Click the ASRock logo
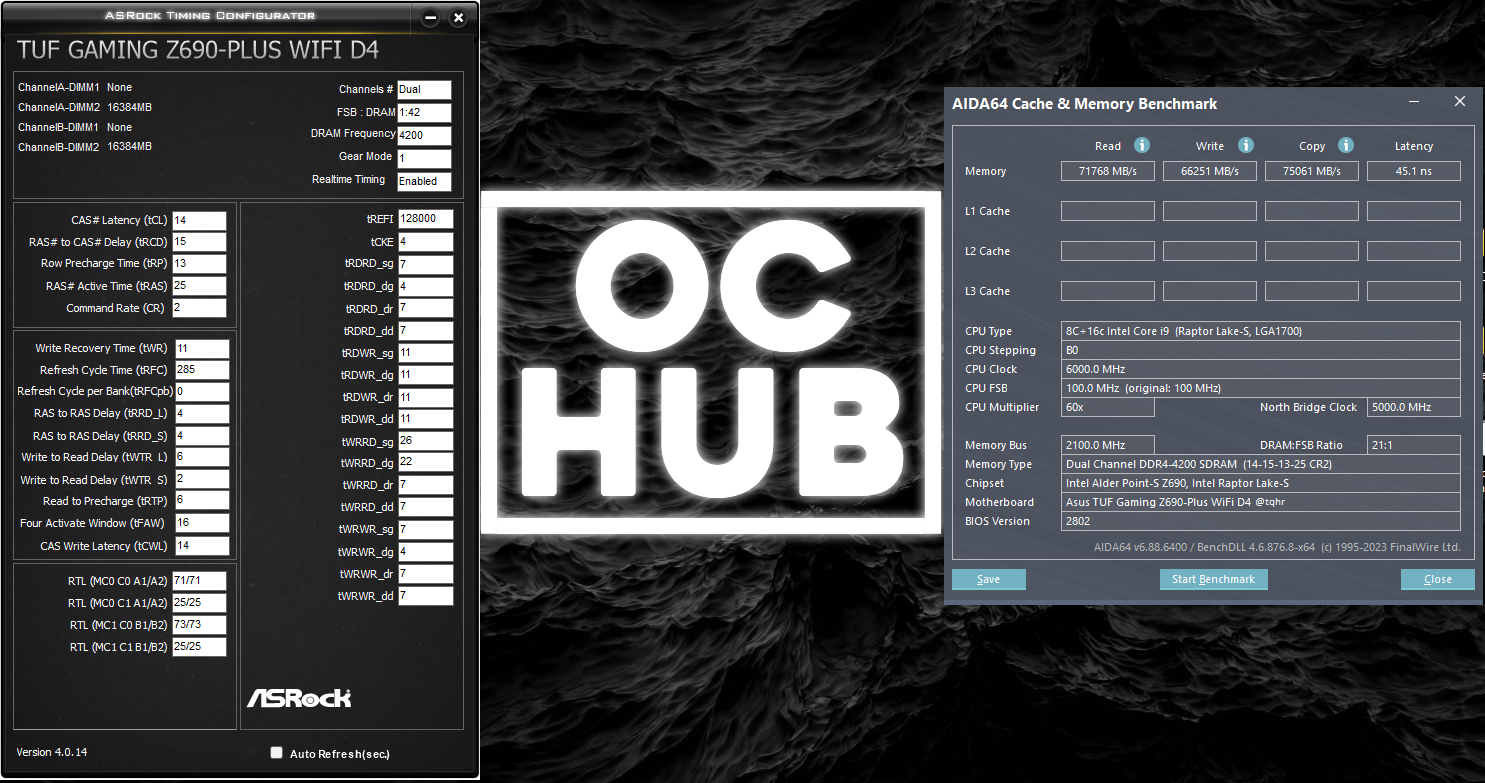 (299, 697)
